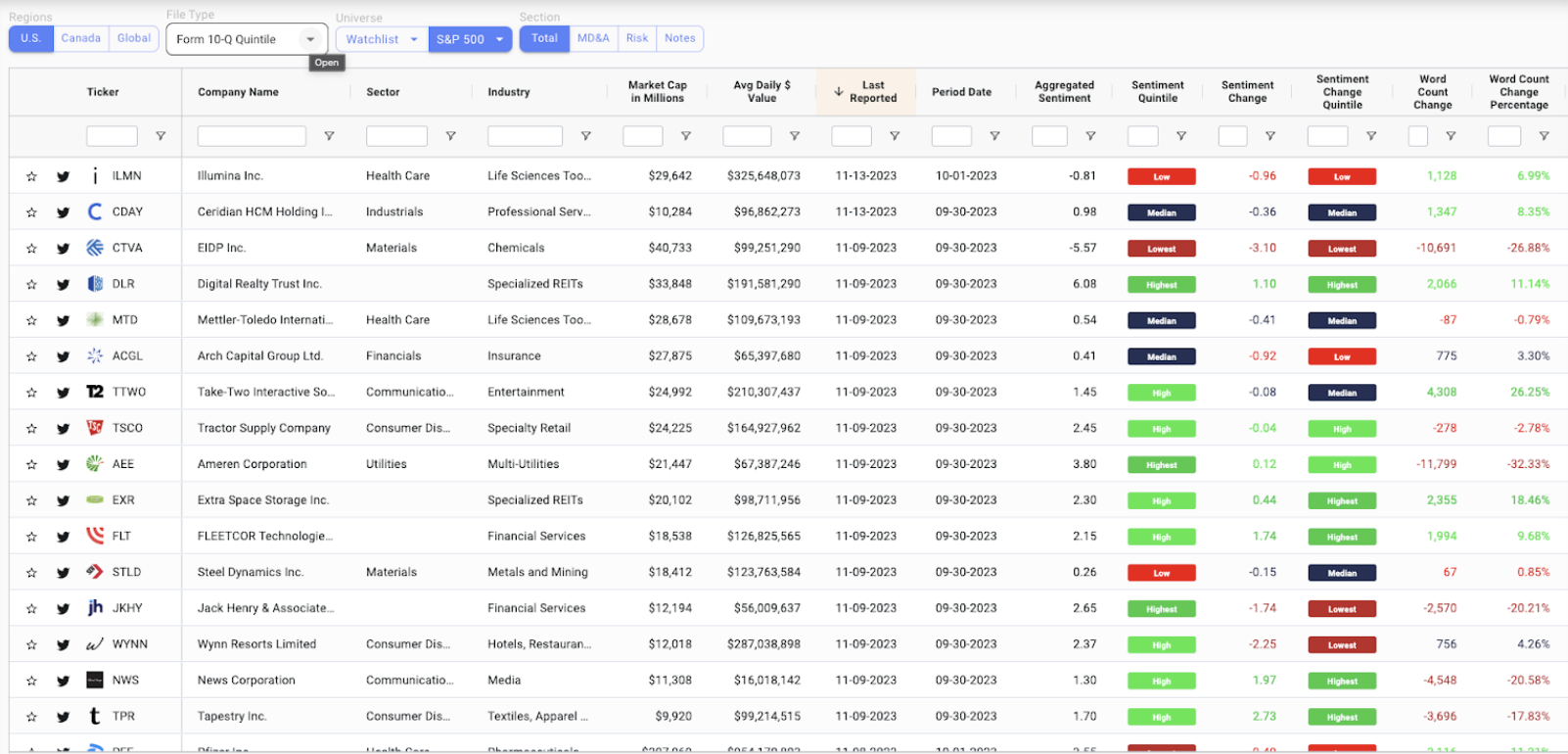The image size is (1568, 754).
Task: Click the Company Name filter funnel icon
Action: pyautogui.click(x=329, y=136)
